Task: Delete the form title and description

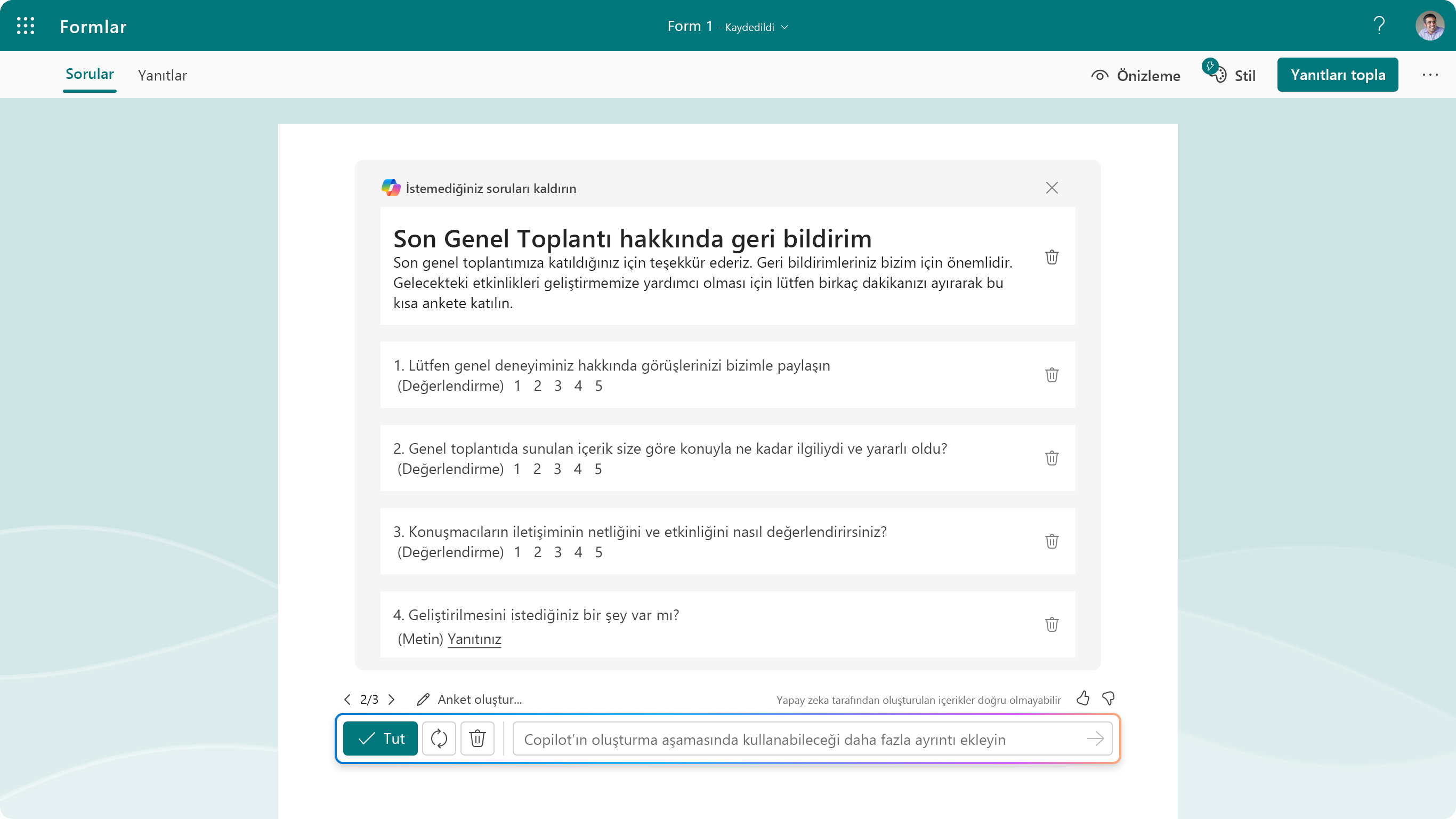Action: (1051, 258)
